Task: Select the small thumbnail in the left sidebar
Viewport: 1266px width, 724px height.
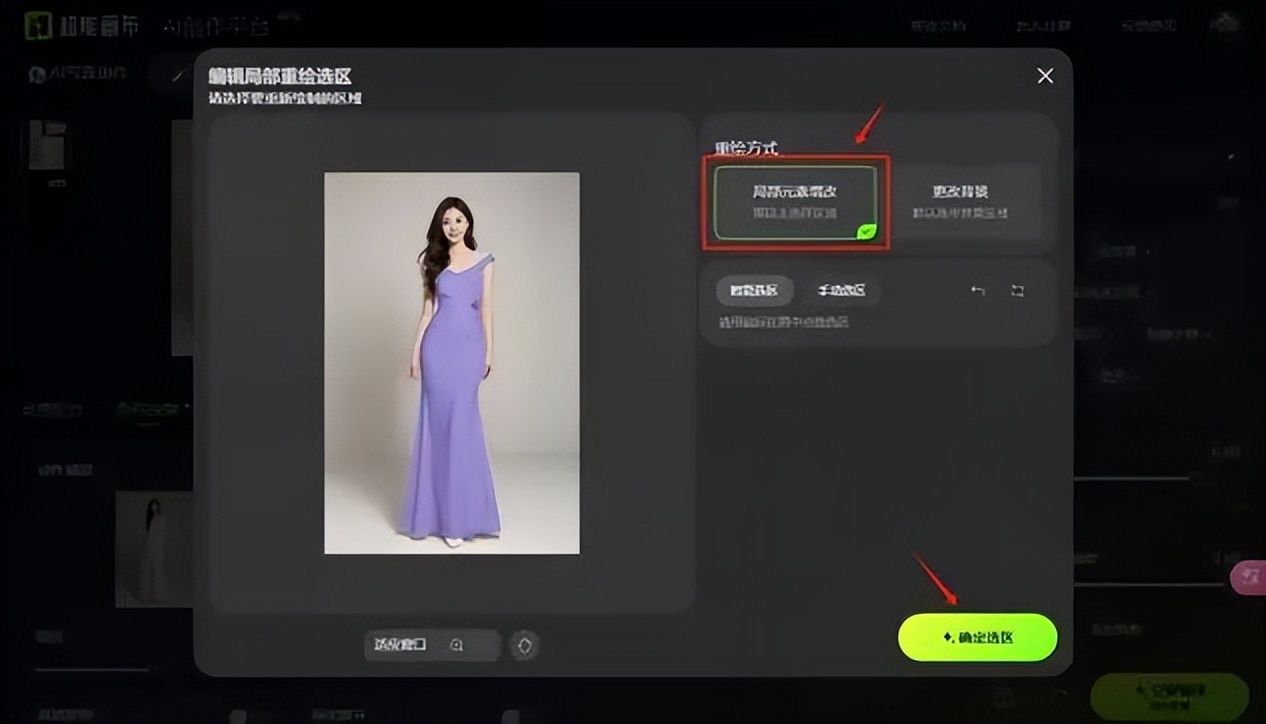Action: tap(47, 145)
